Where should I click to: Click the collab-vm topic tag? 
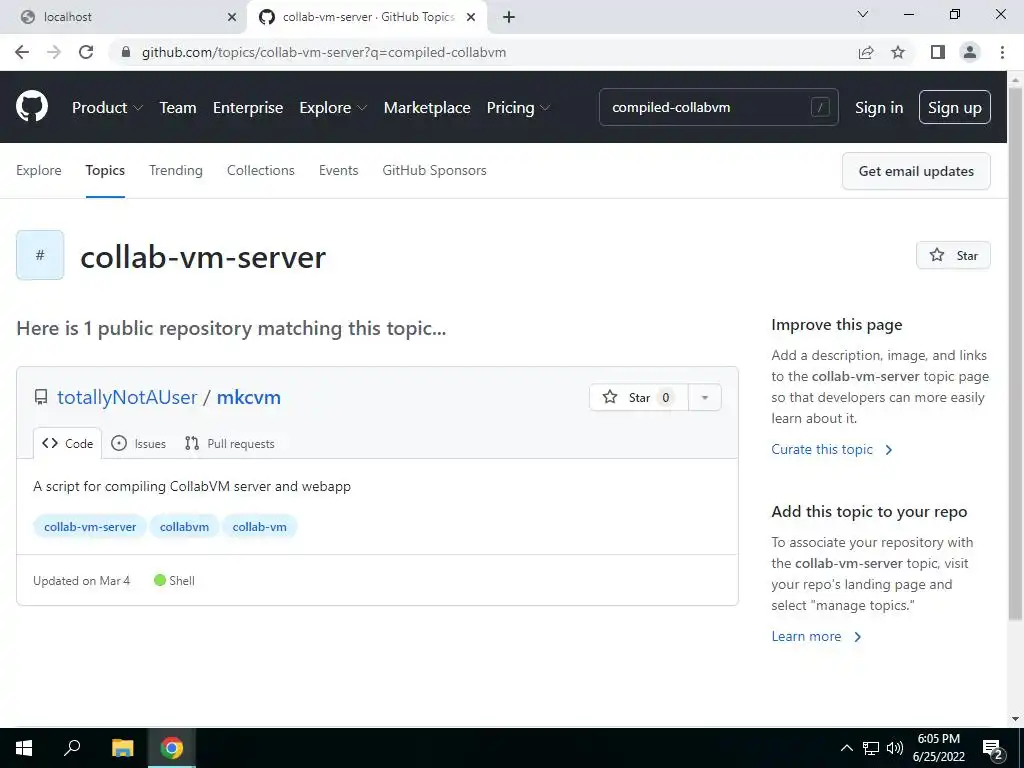tap(259, 526)
